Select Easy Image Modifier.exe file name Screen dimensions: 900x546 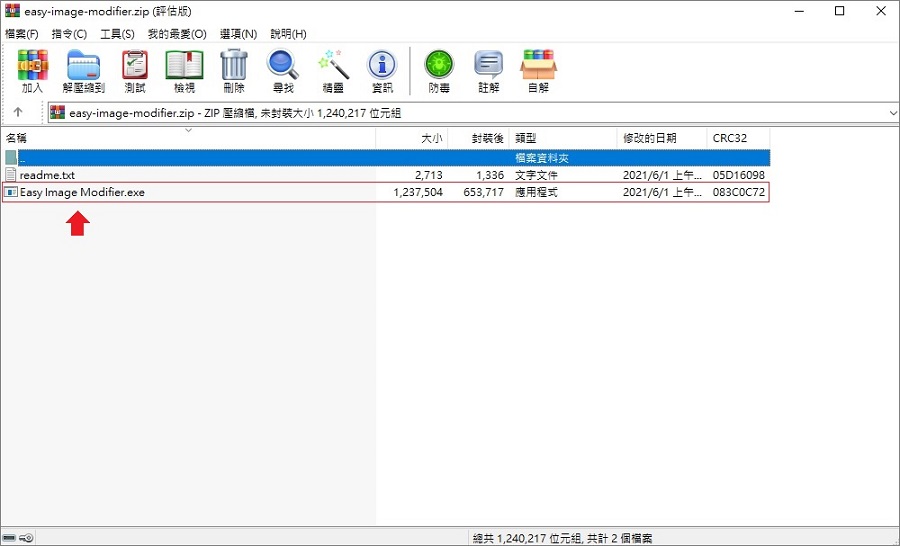[82, 192]
